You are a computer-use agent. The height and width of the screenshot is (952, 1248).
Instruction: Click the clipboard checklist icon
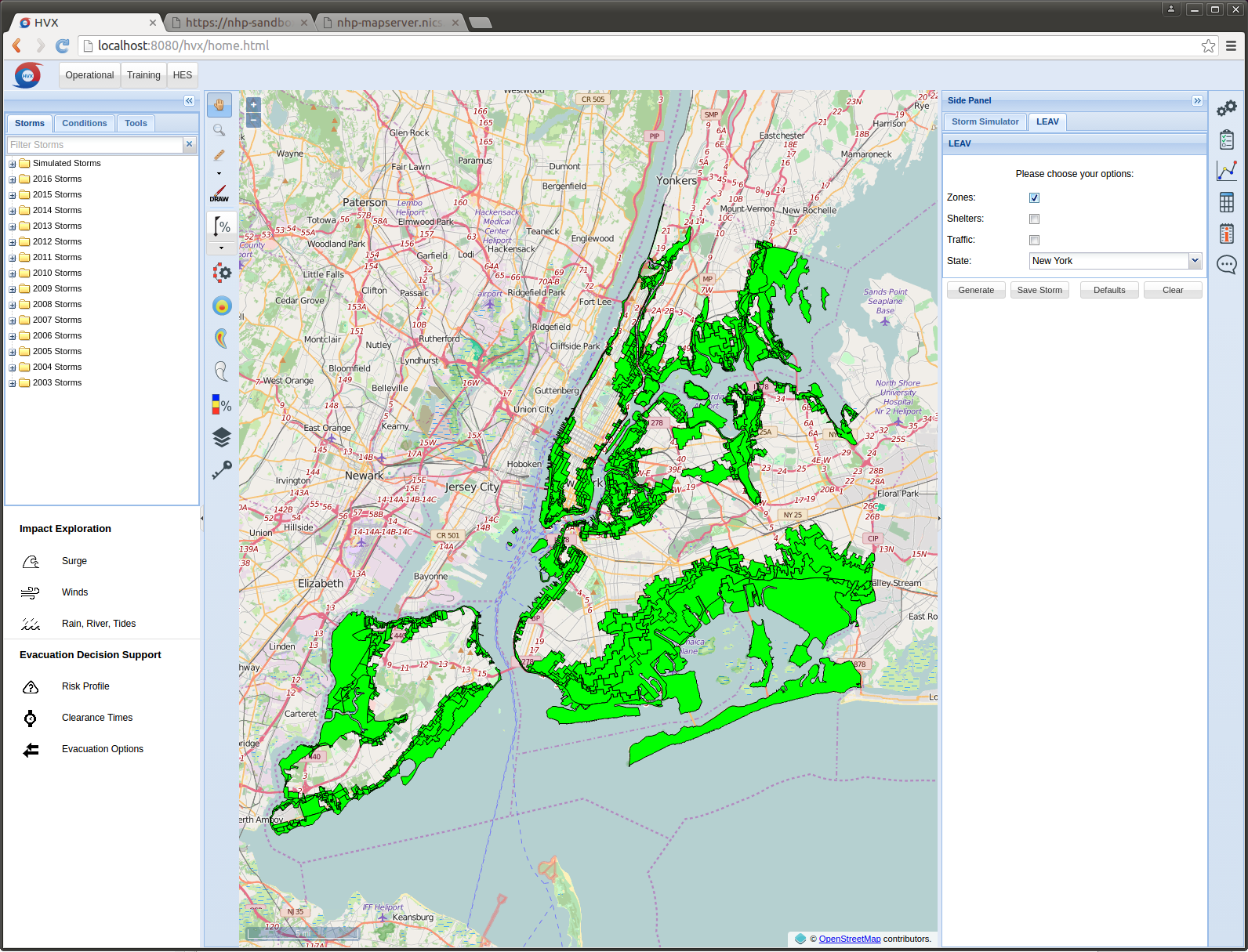(x=1227, y=140)
